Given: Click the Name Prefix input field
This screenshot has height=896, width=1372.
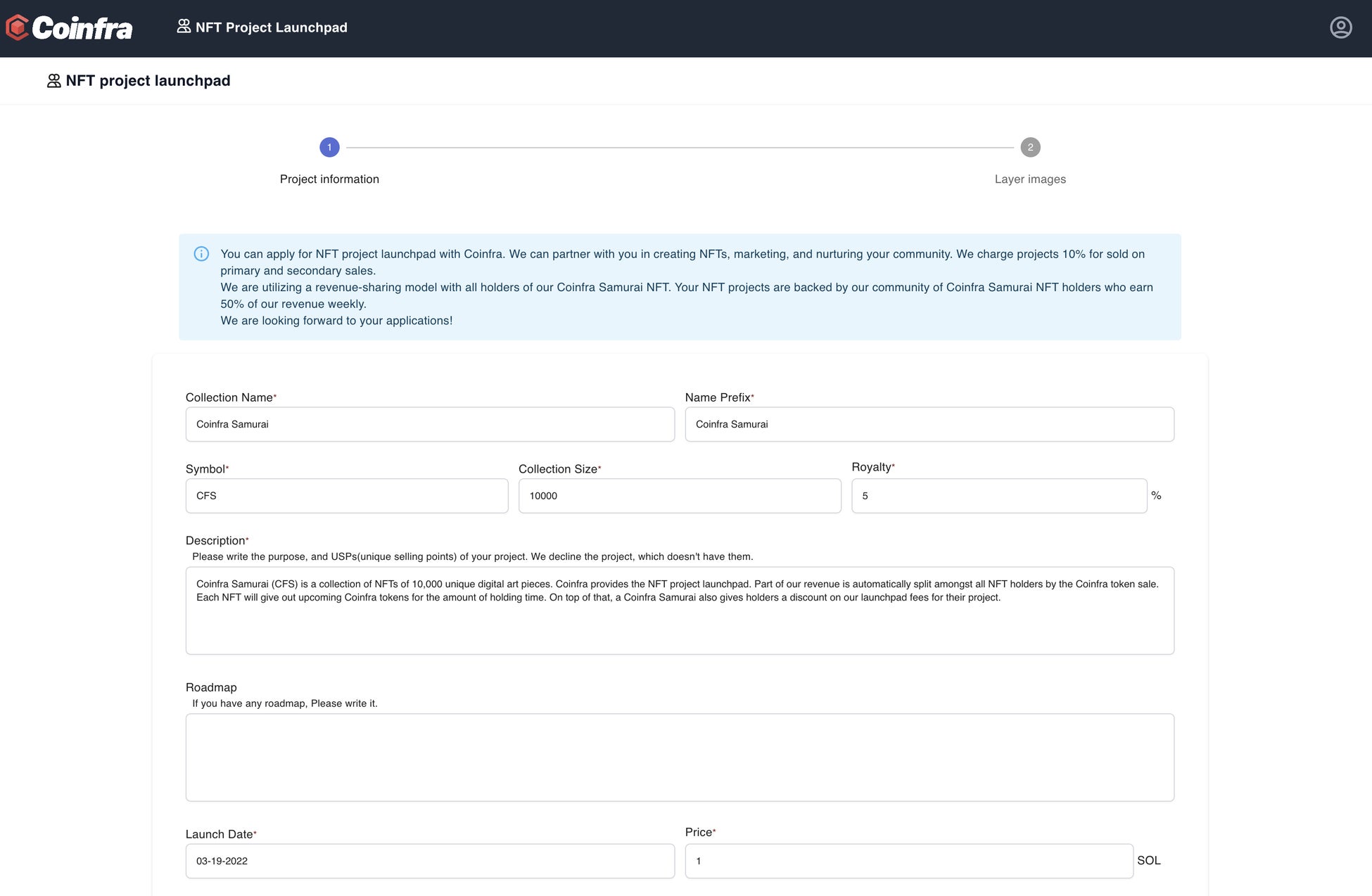Looking at the screenshot, I should coord(929,424).
